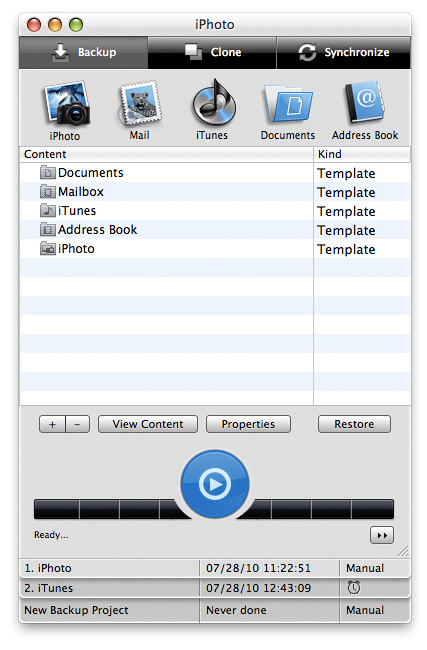The width and height of the screenshot is (427, 650).
Task: Click the iTunes folder icon in Content list
Action: point(48,210)
